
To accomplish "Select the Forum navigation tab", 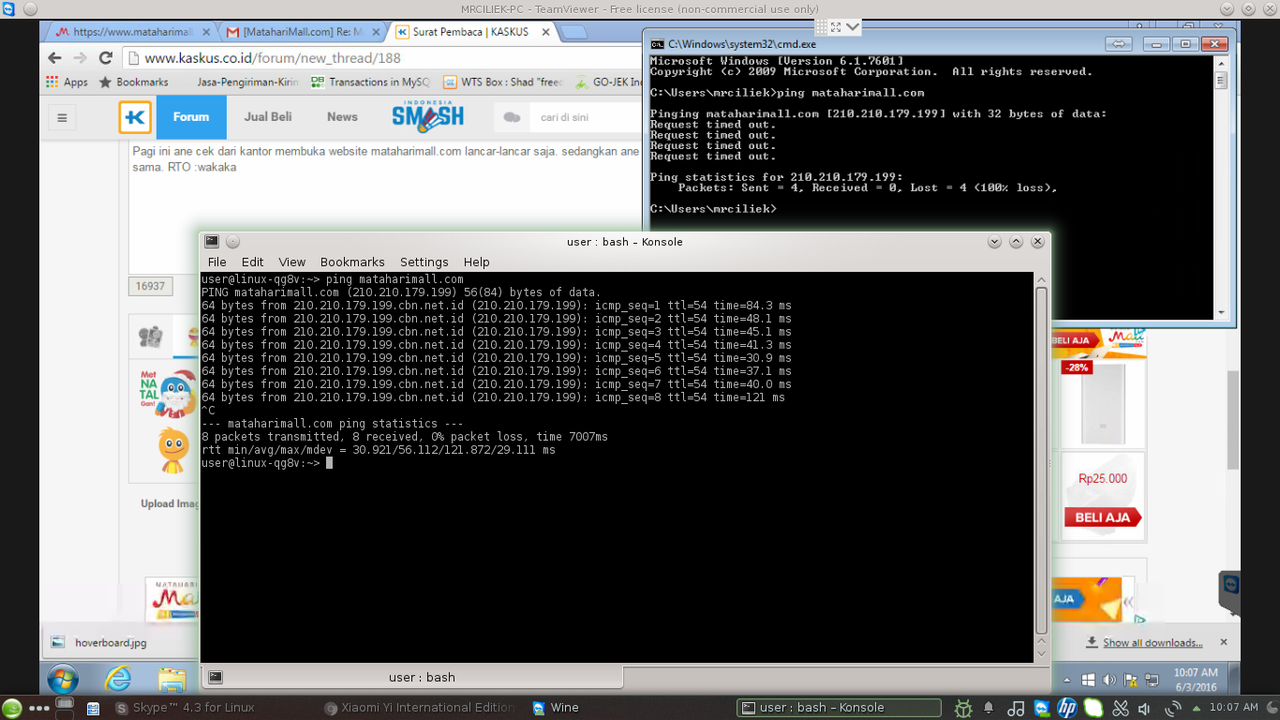I will point(191,117).
